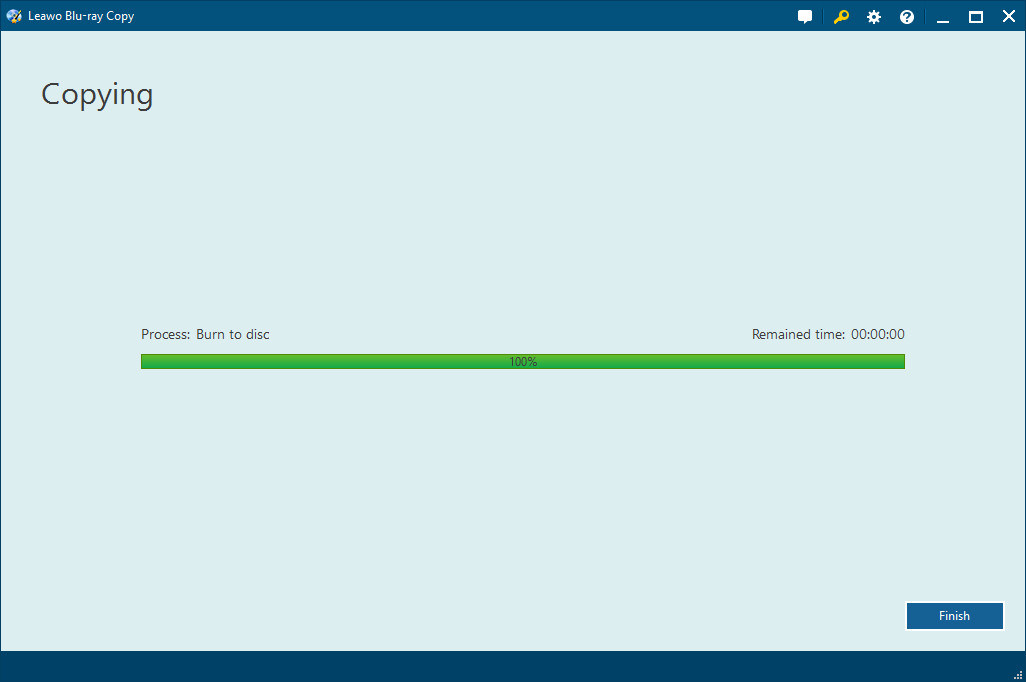This screenshot has width=1026, height=682.
Task: Click the "Remained time:" label
Action: (x=798, y=335)
